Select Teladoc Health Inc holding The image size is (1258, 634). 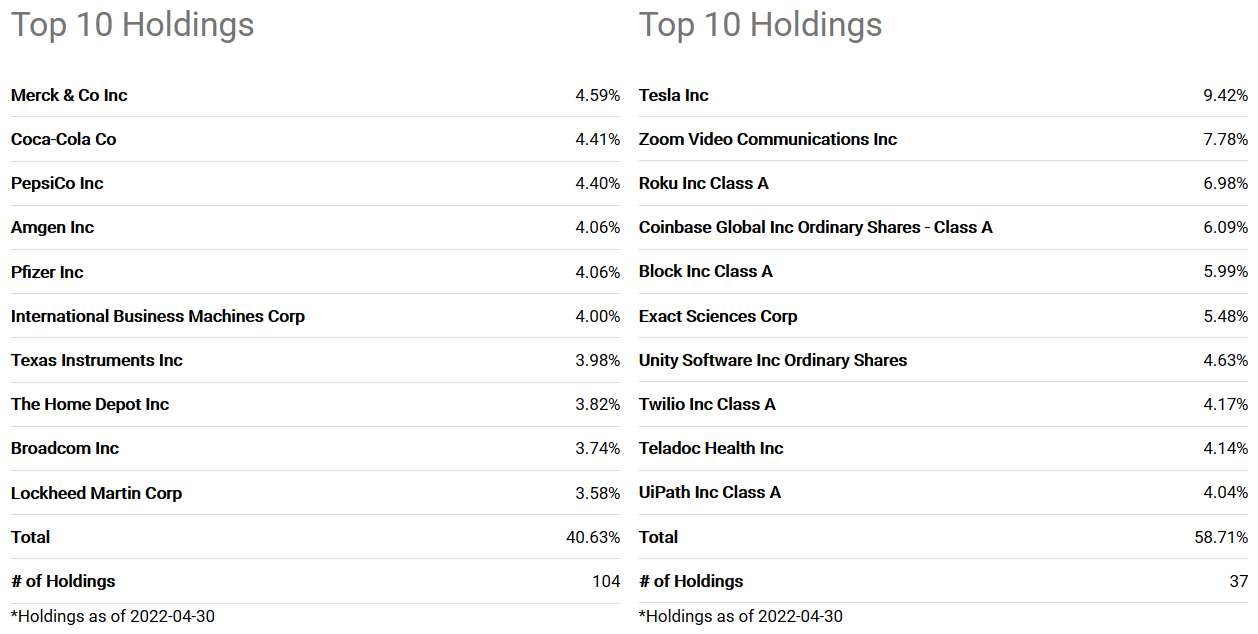711,448
